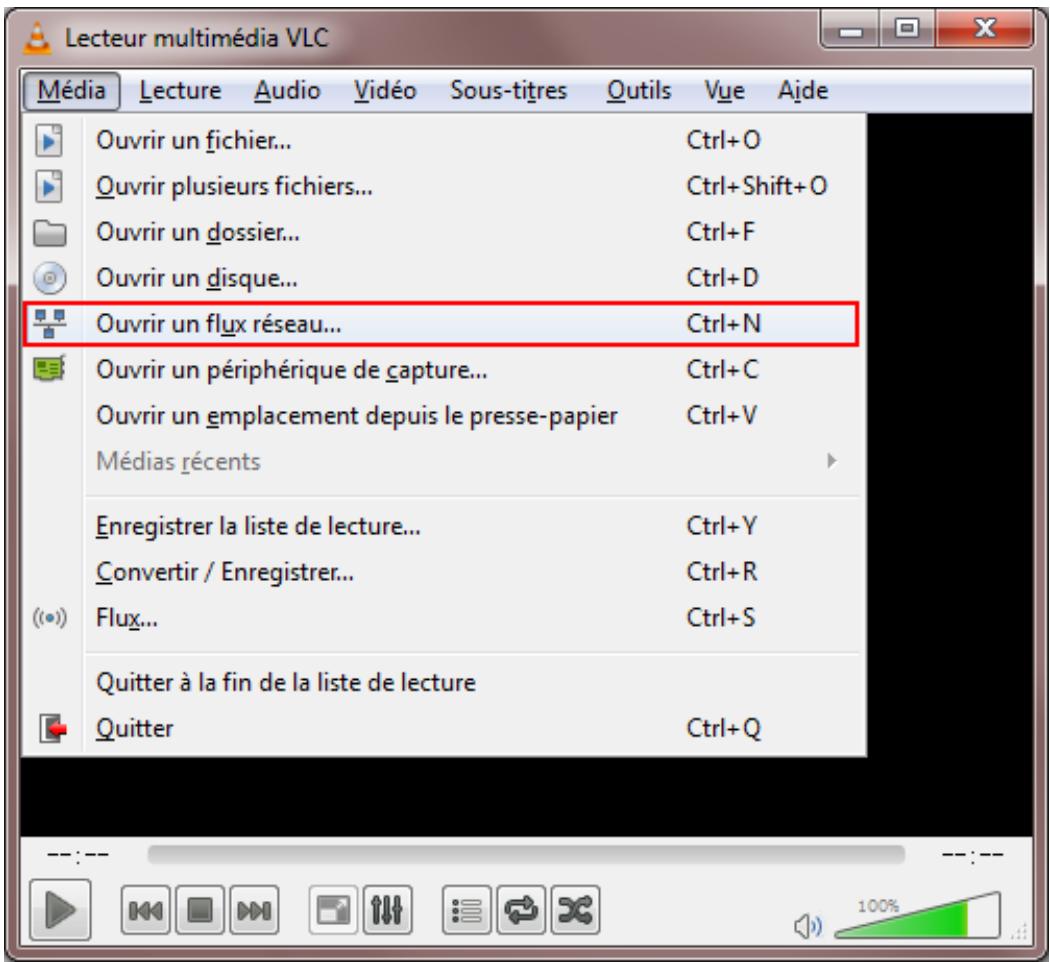The height and width of the screenshot is (962, 1050).
Task: Maximize the VLC window
Action: [907, 29]
